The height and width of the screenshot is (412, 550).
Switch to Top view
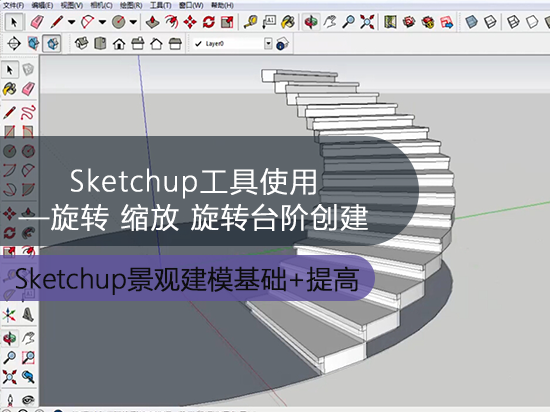coord(100,43)
